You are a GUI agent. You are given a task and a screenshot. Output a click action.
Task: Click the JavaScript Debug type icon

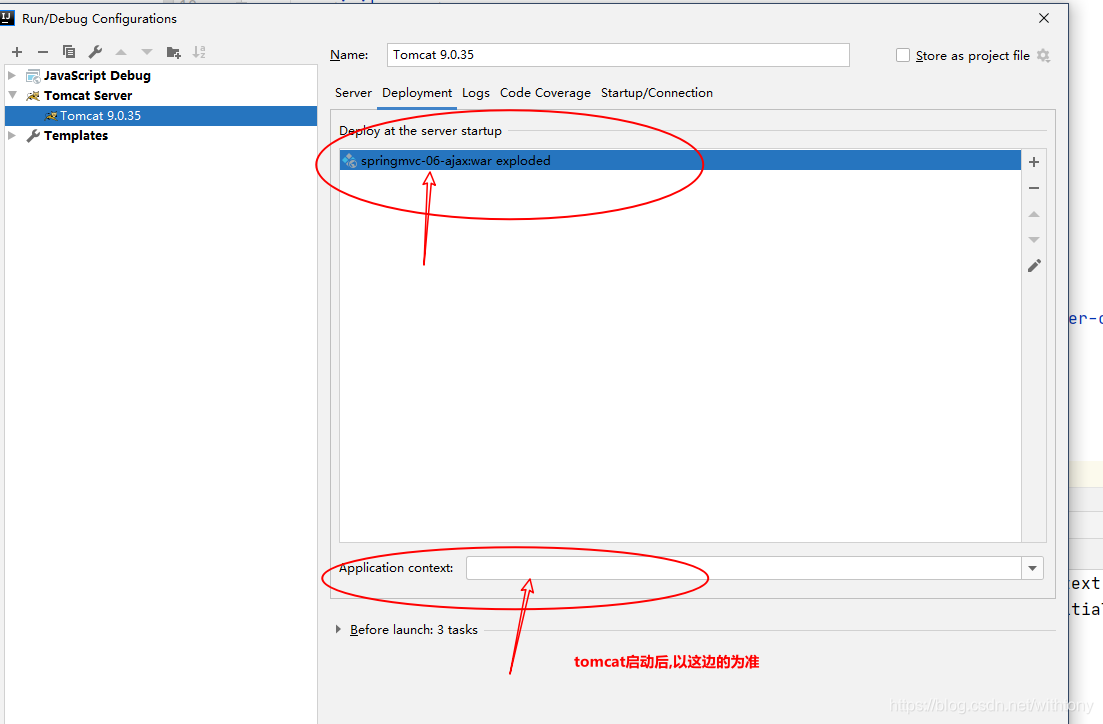pyautogui.click(x=33, y=76)
